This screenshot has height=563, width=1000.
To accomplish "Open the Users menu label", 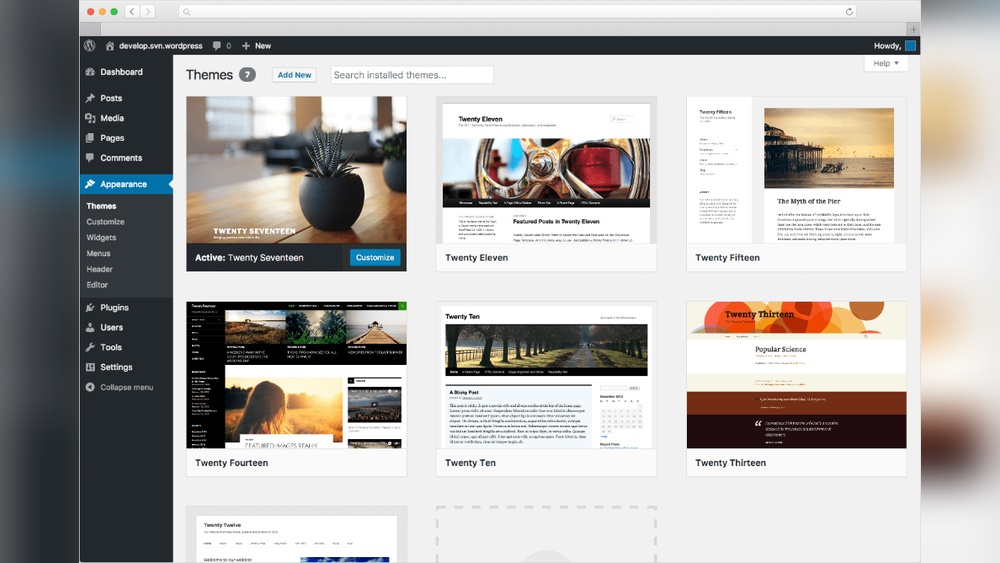I will point(112,327).
